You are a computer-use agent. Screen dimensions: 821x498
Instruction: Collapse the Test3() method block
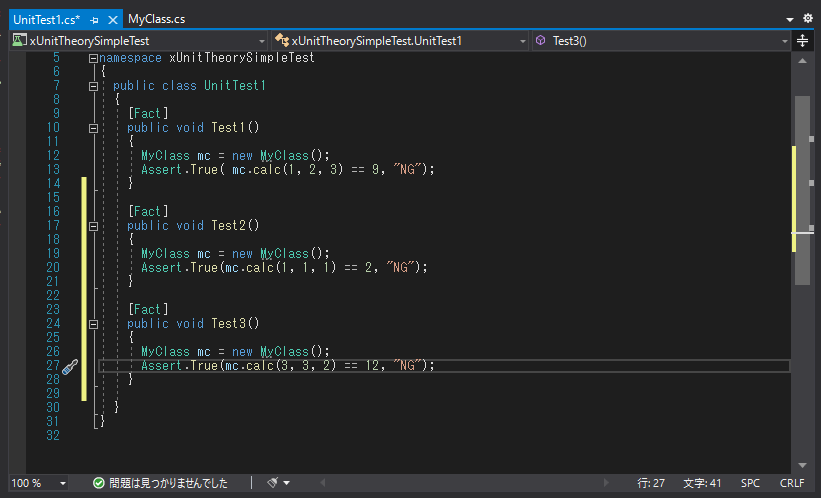coord(93,324)
